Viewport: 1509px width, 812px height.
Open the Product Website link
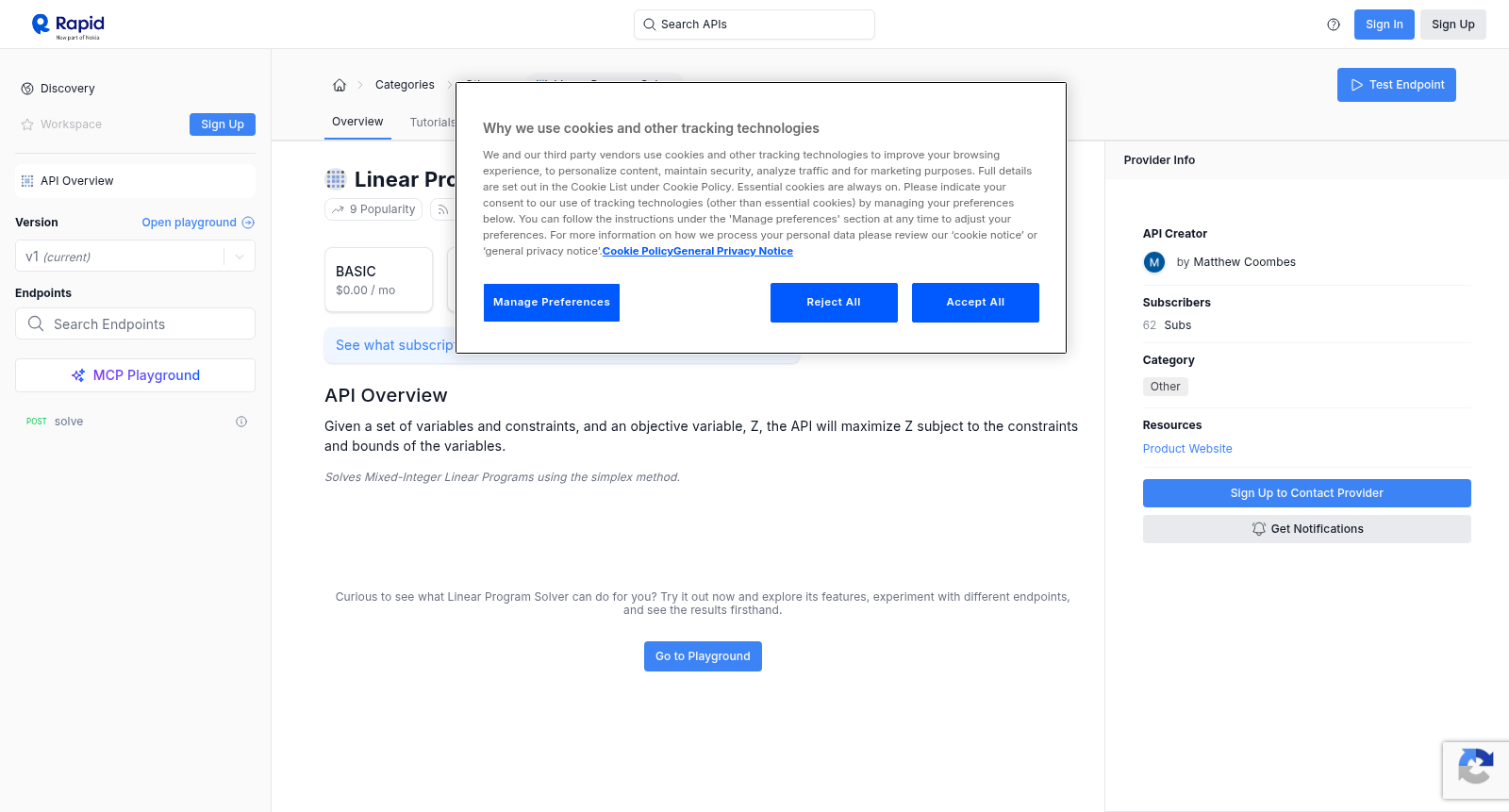click(x=1187, y=449)
